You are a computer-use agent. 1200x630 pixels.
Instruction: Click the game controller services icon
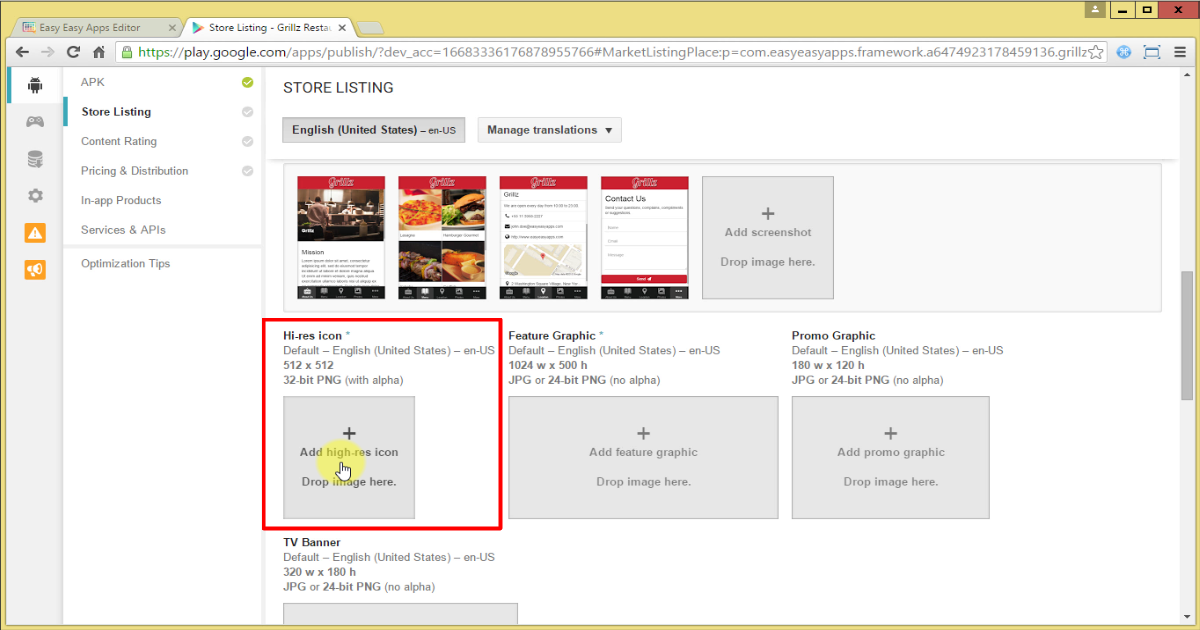click(x=35, y=122)
